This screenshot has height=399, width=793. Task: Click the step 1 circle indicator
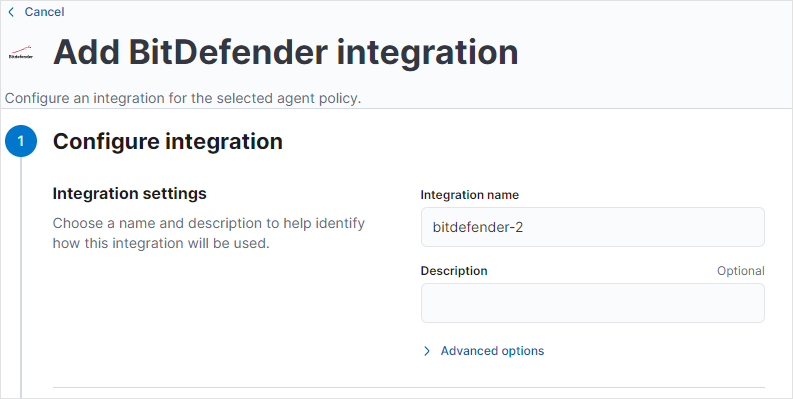coord(21,141)
